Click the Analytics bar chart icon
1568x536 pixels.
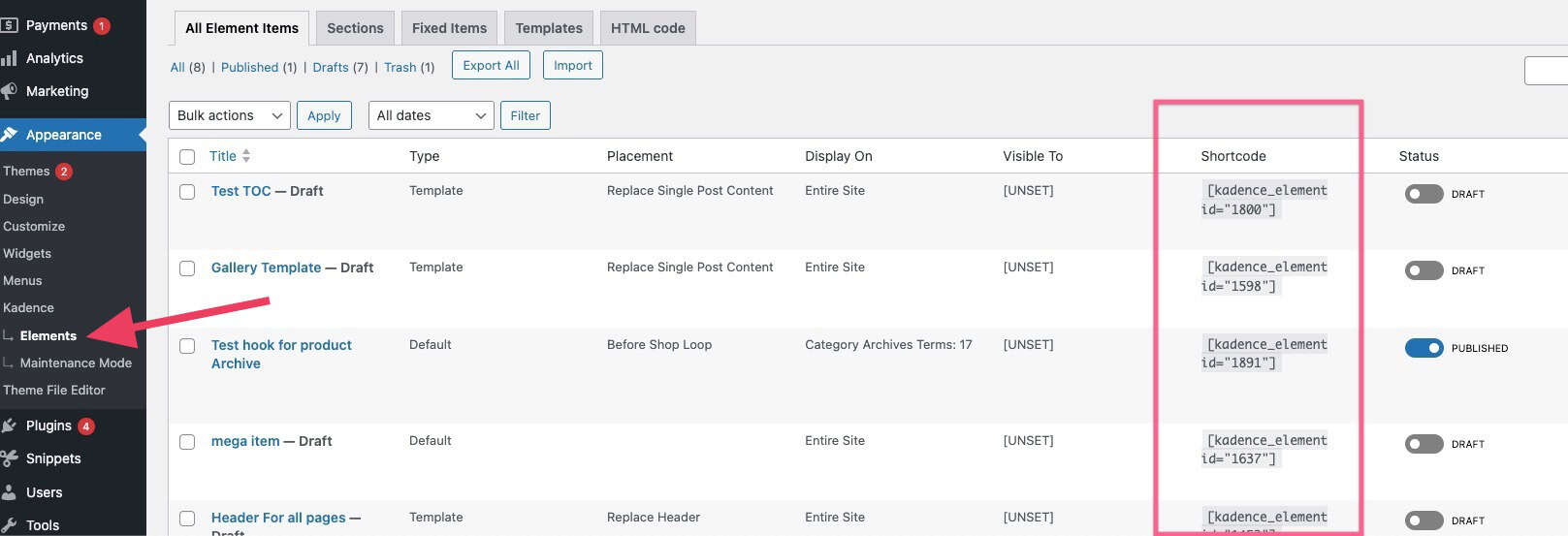click(x=10, y=58)
